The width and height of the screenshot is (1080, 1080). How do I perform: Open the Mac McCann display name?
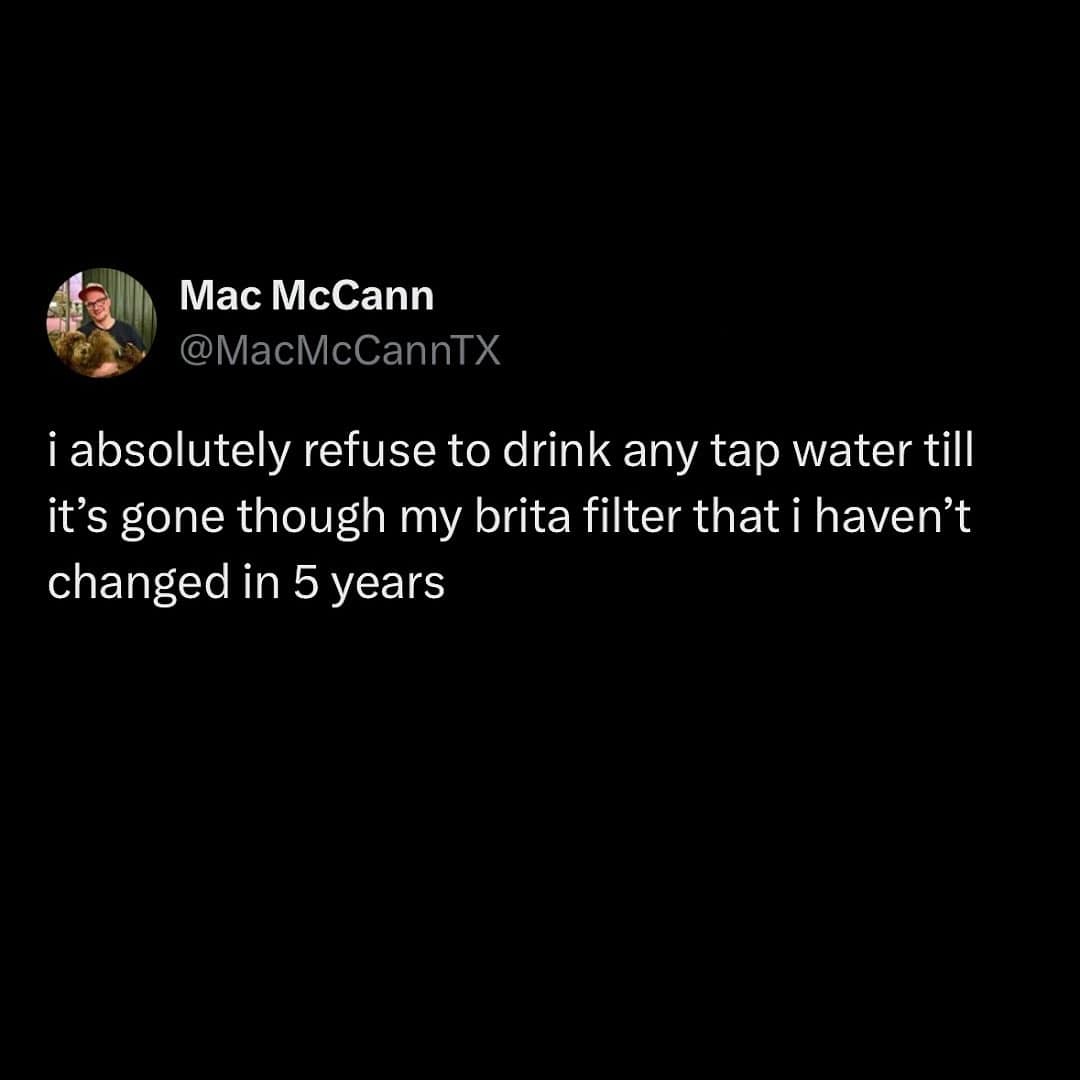tap(307, 296)
